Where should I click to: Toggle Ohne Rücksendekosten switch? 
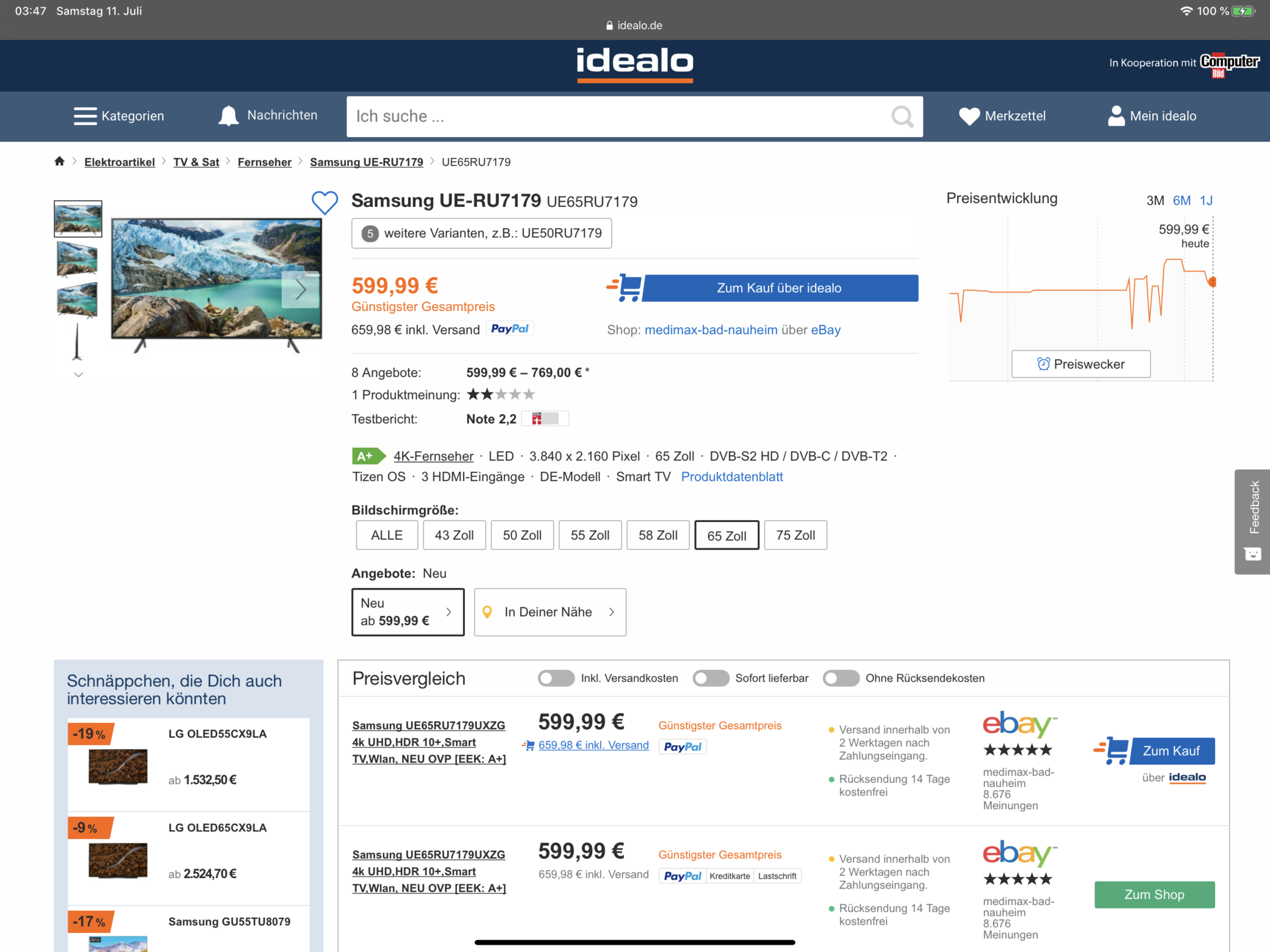tap(841, 678)
